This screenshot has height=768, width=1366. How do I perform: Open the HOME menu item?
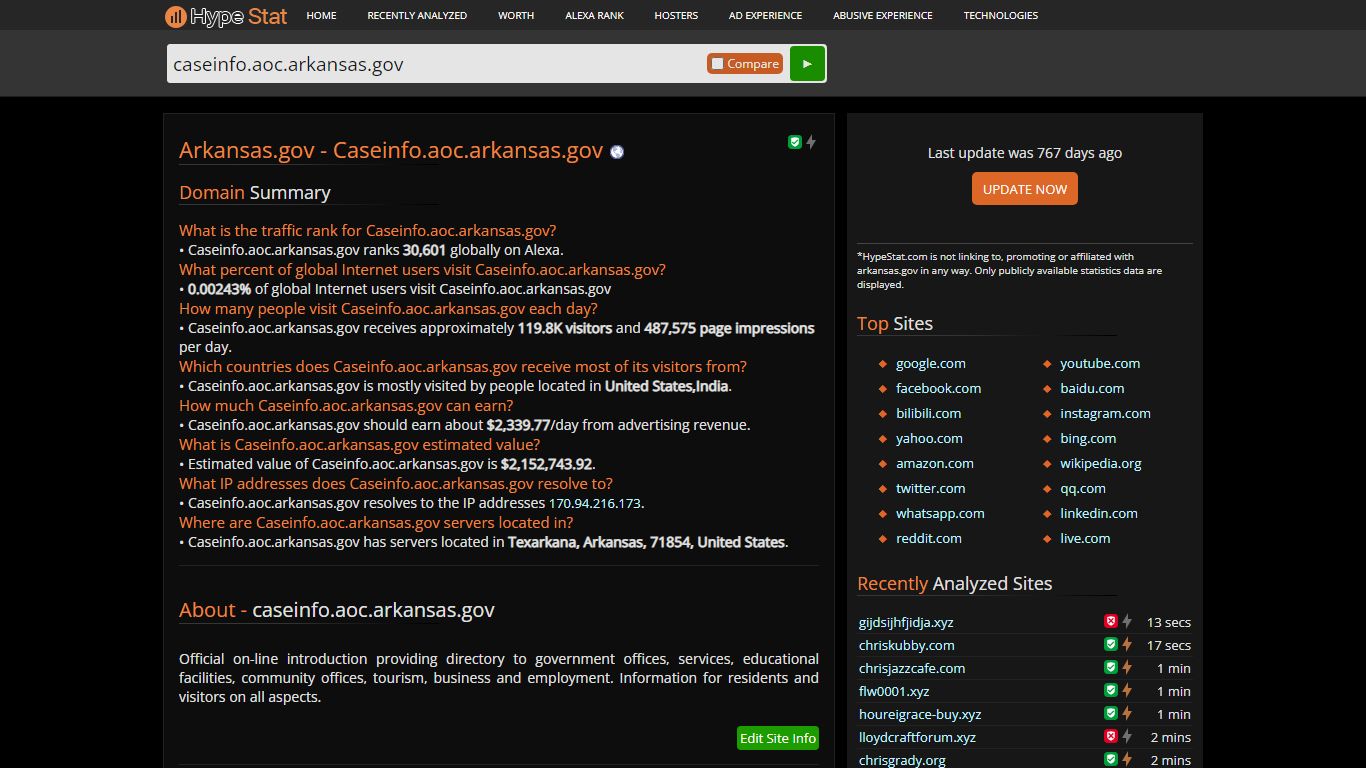pos(321,15)
